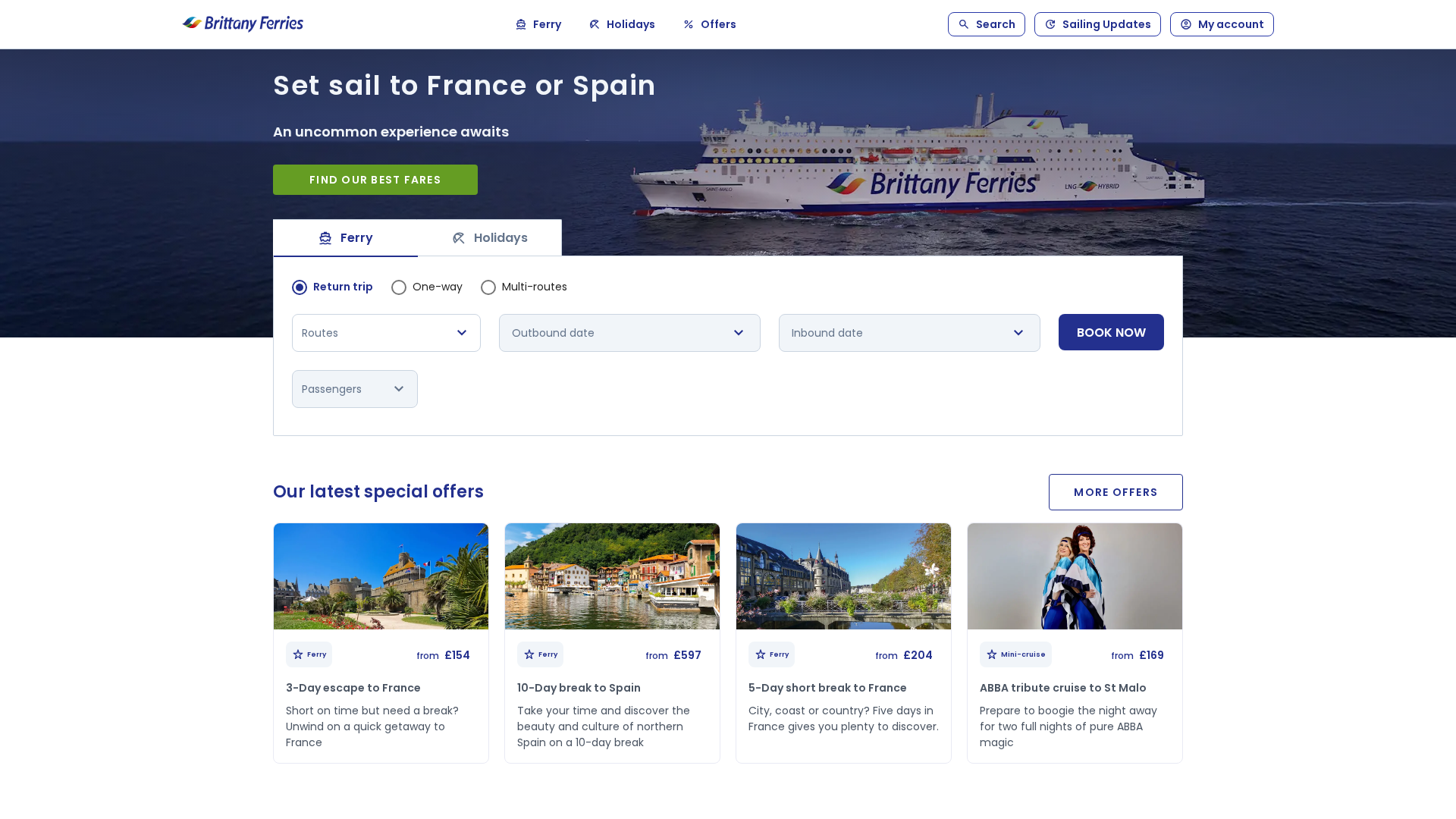Image resolution: width=1456 pixels, height=819 pixels.
Task: Click the More Offers button
Action: [1116, 492]
